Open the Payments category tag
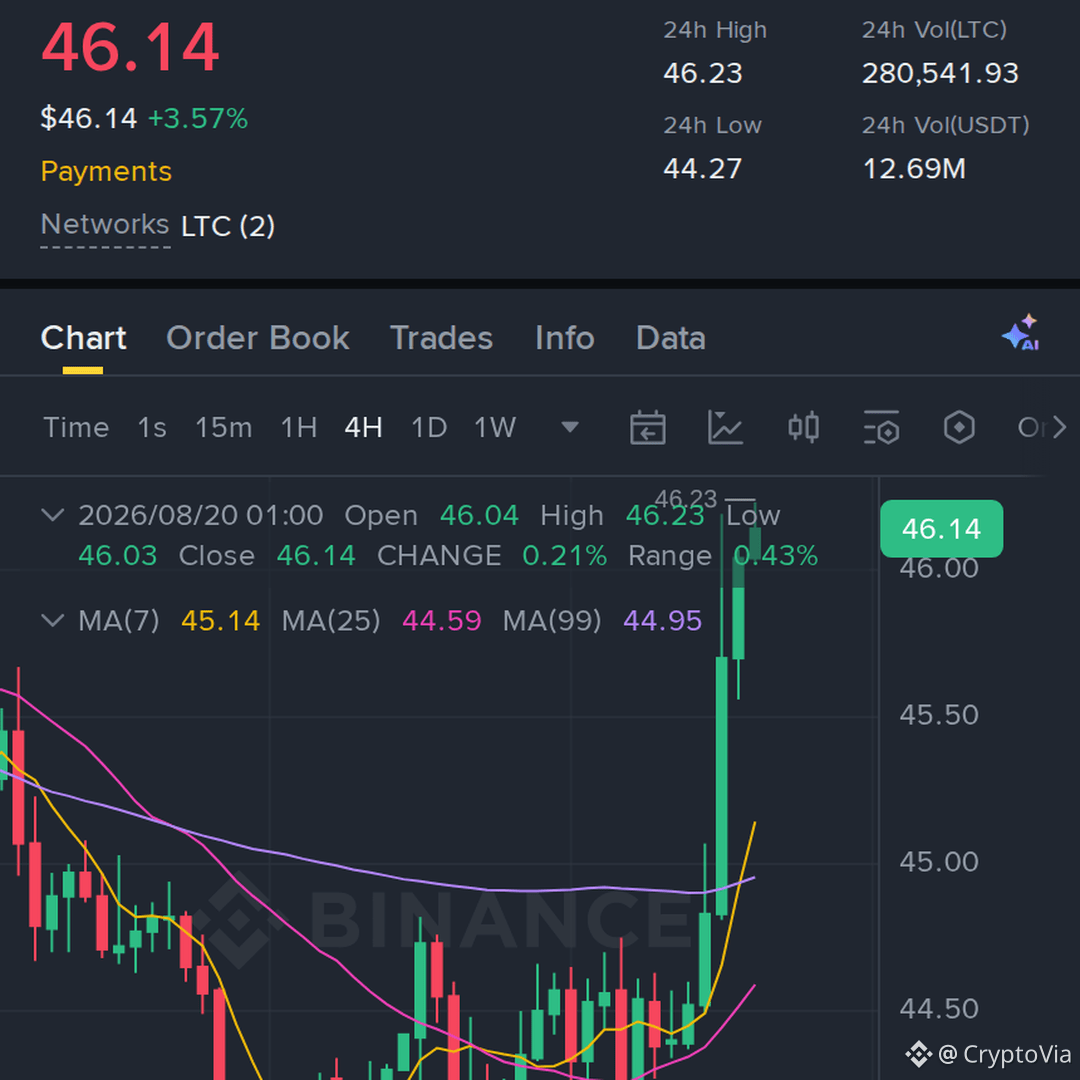Viewport: 1080px width, 1080px height. coord(106,172)
